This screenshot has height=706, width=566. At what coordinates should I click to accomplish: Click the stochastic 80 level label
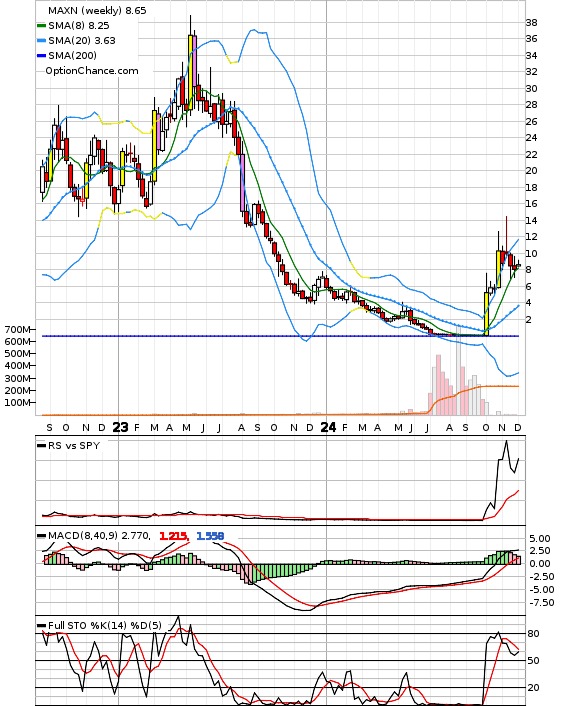(x=533, y=634)
